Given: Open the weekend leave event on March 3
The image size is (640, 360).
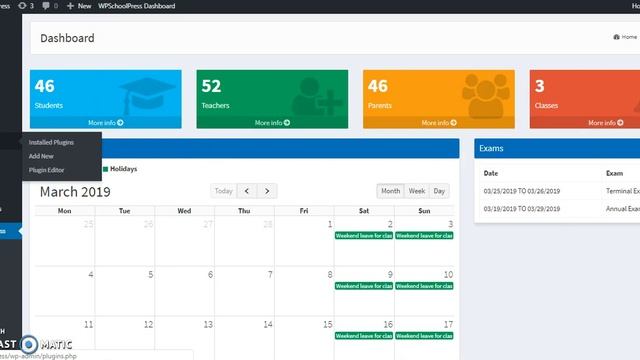Looking at the screenshot, I should pyautogui.click(x=424, y=236).
